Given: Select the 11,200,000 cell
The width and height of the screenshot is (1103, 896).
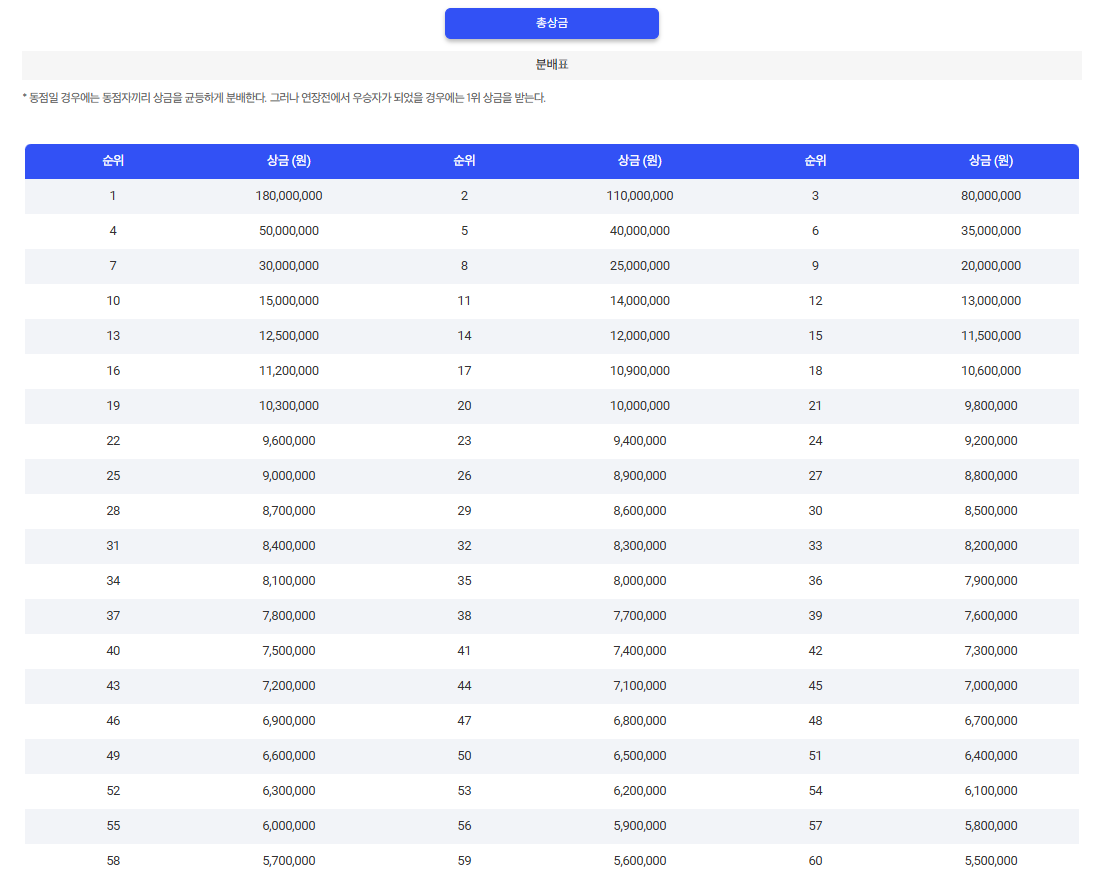Looking at the screenshot, I should (288, 371).
